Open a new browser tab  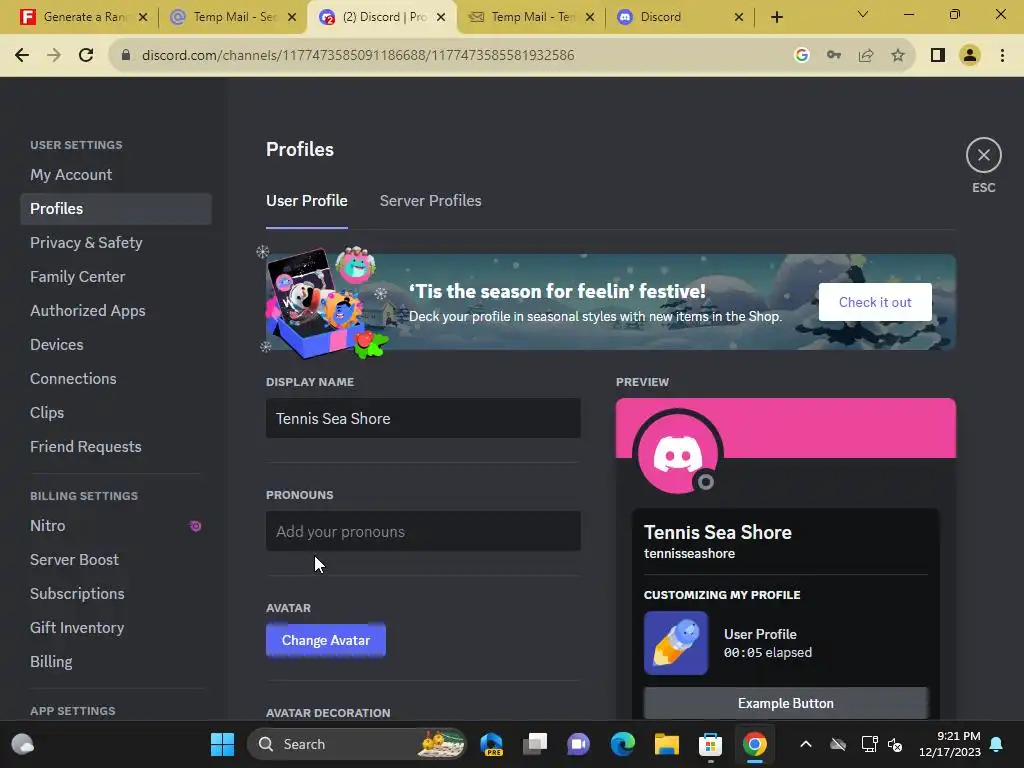coord(776,17)
